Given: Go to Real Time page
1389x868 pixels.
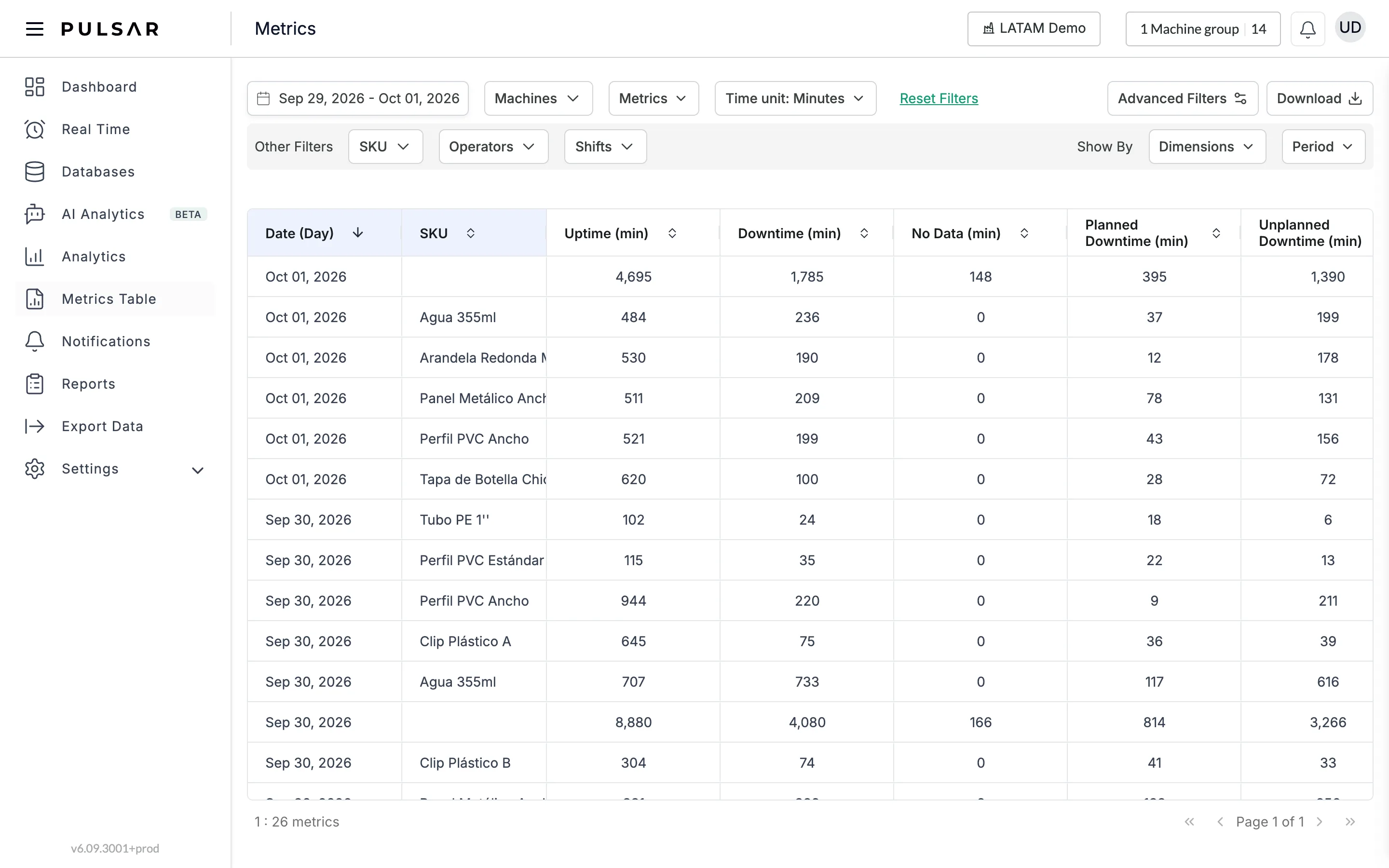Looking at the screenshot, I should pos(115,129).
